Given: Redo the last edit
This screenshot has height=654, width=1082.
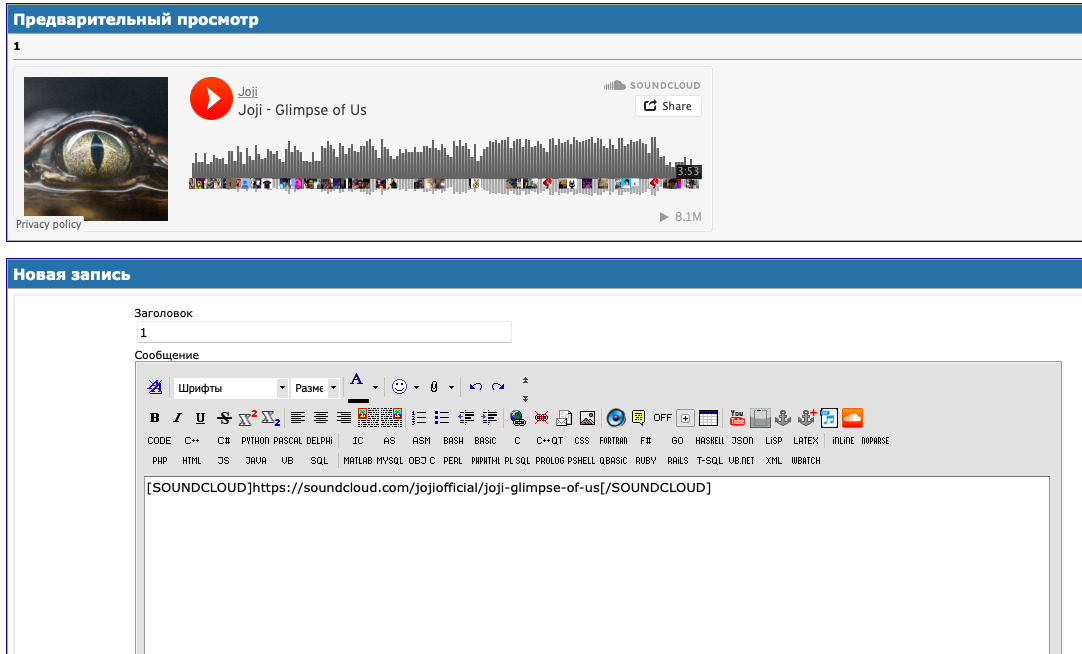Looking at the screenshot, I should (498, 387).
